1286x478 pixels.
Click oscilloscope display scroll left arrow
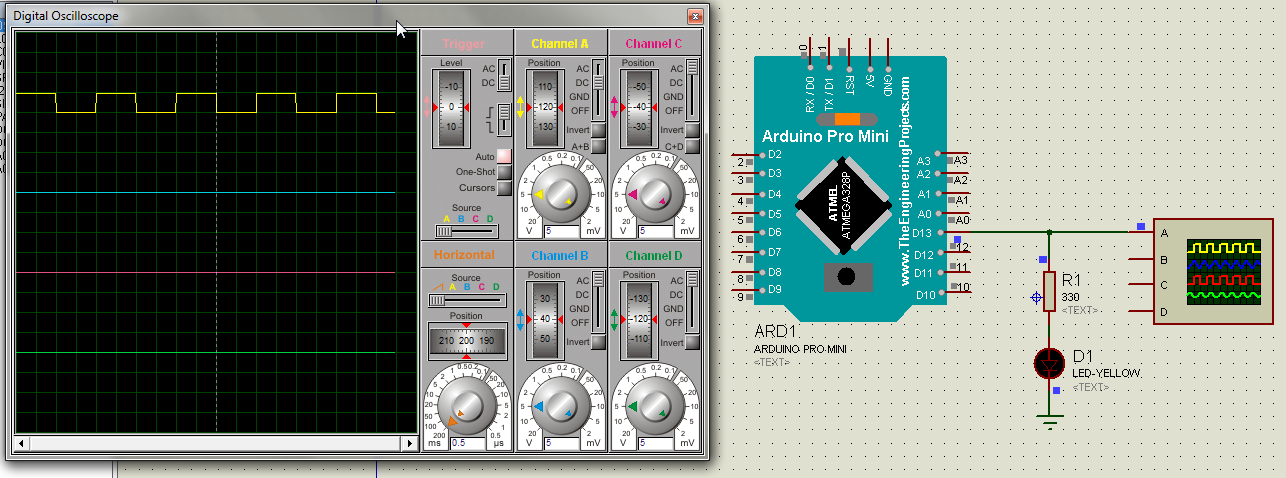(20, 442)
